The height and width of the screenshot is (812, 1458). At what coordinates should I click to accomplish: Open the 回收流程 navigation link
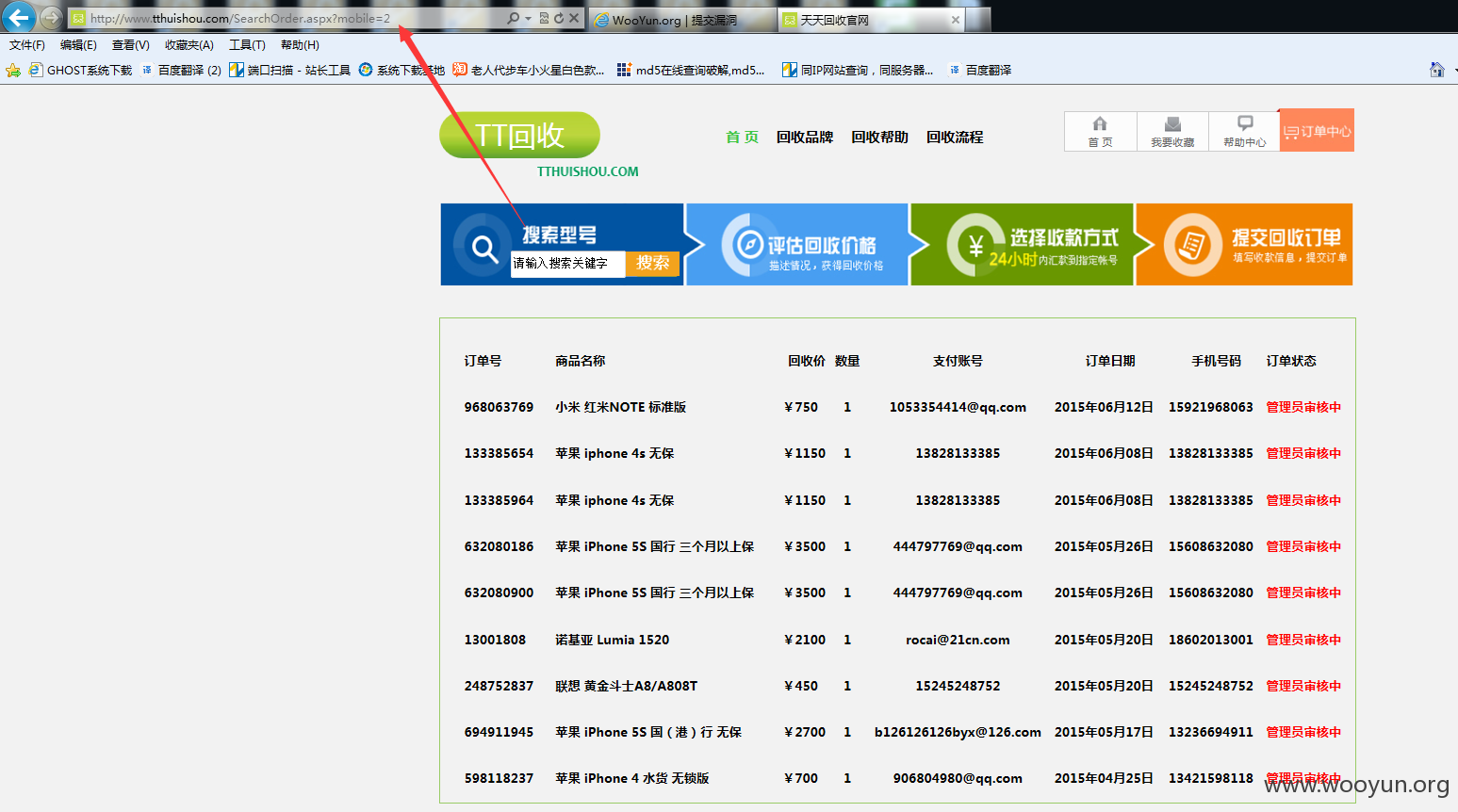pos(955,138)
